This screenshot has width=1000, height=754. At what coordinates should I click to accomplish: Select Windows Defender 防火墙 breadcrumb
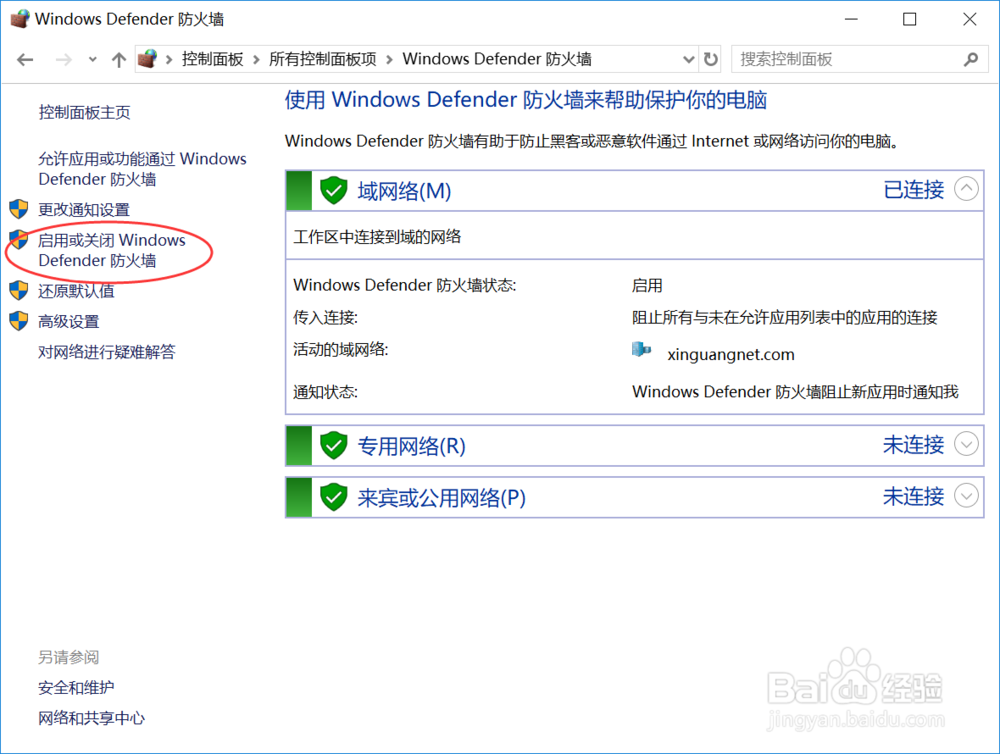click(497, 59)
